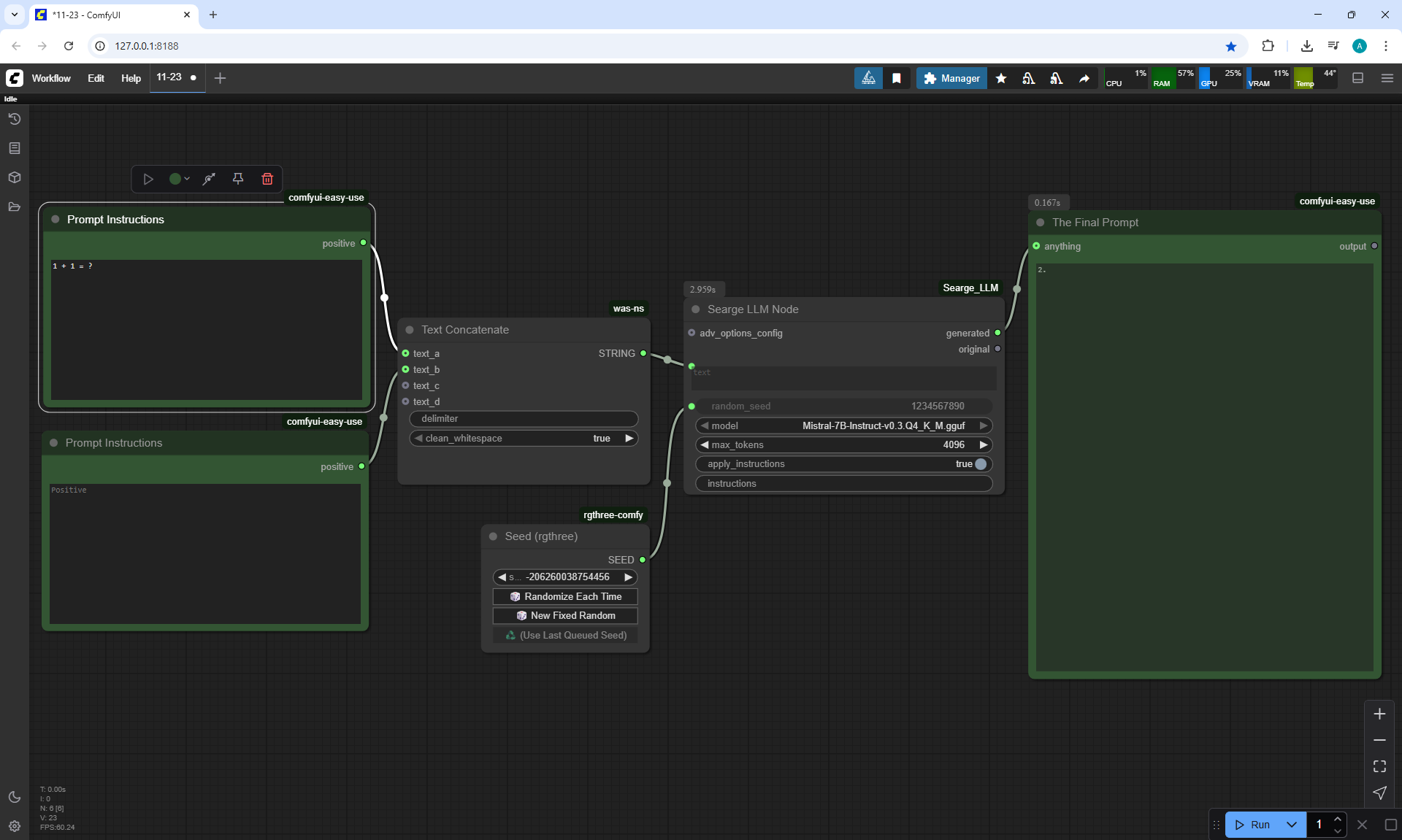This screenshot has width=1402, height=840.
Task: Click Randomize Each Time button
Action: pyautogui.click(x=565, y=596)
